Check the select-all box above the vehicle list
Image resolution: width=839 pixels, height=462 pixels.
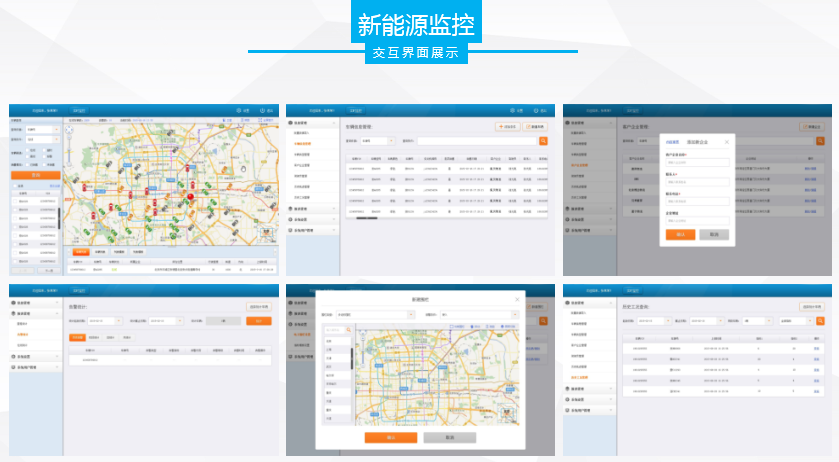click(15, 185)
